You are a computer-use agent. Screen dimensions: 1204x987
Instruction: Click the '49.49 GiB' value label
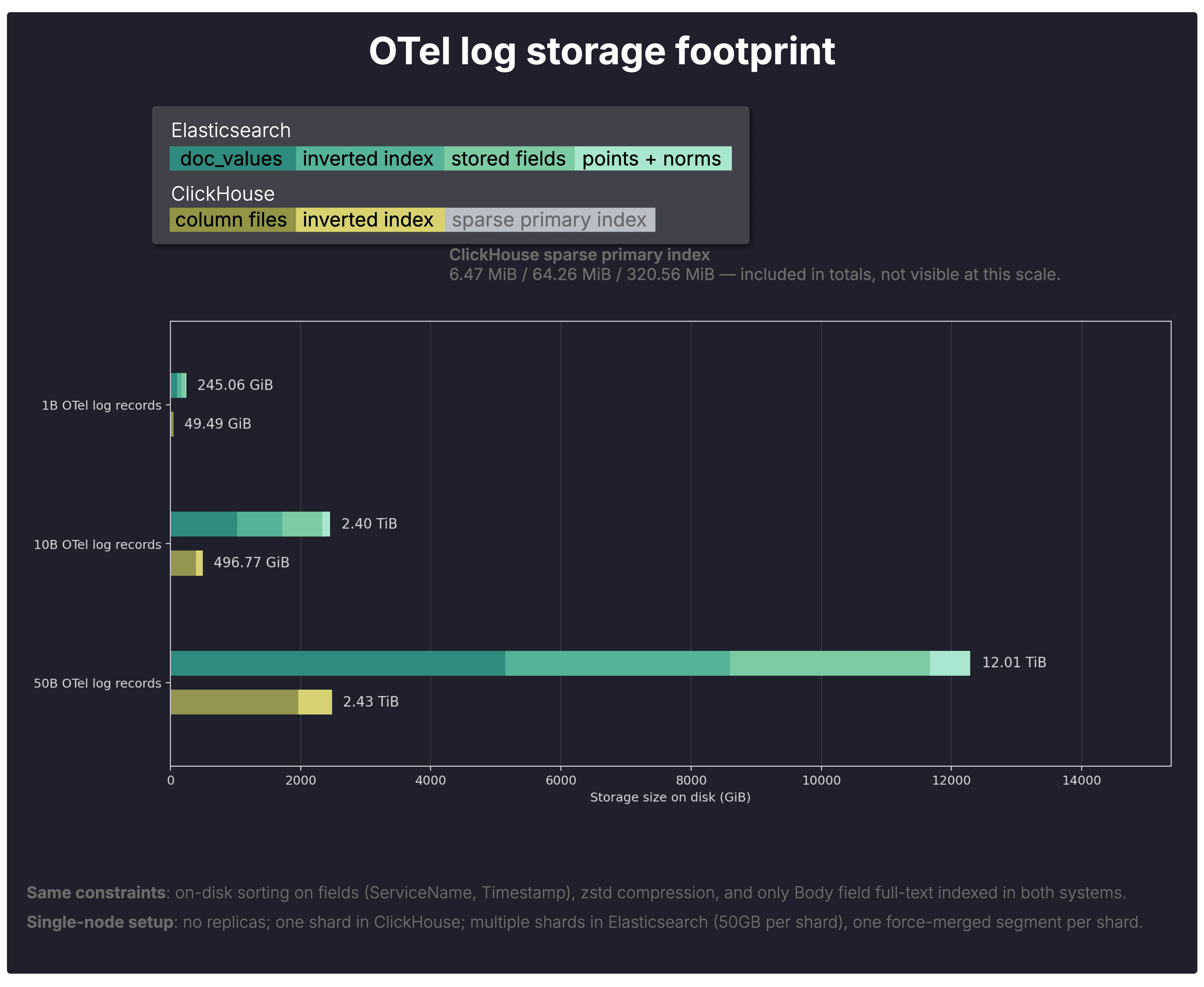pyautogui.click(x=217, y=423)
